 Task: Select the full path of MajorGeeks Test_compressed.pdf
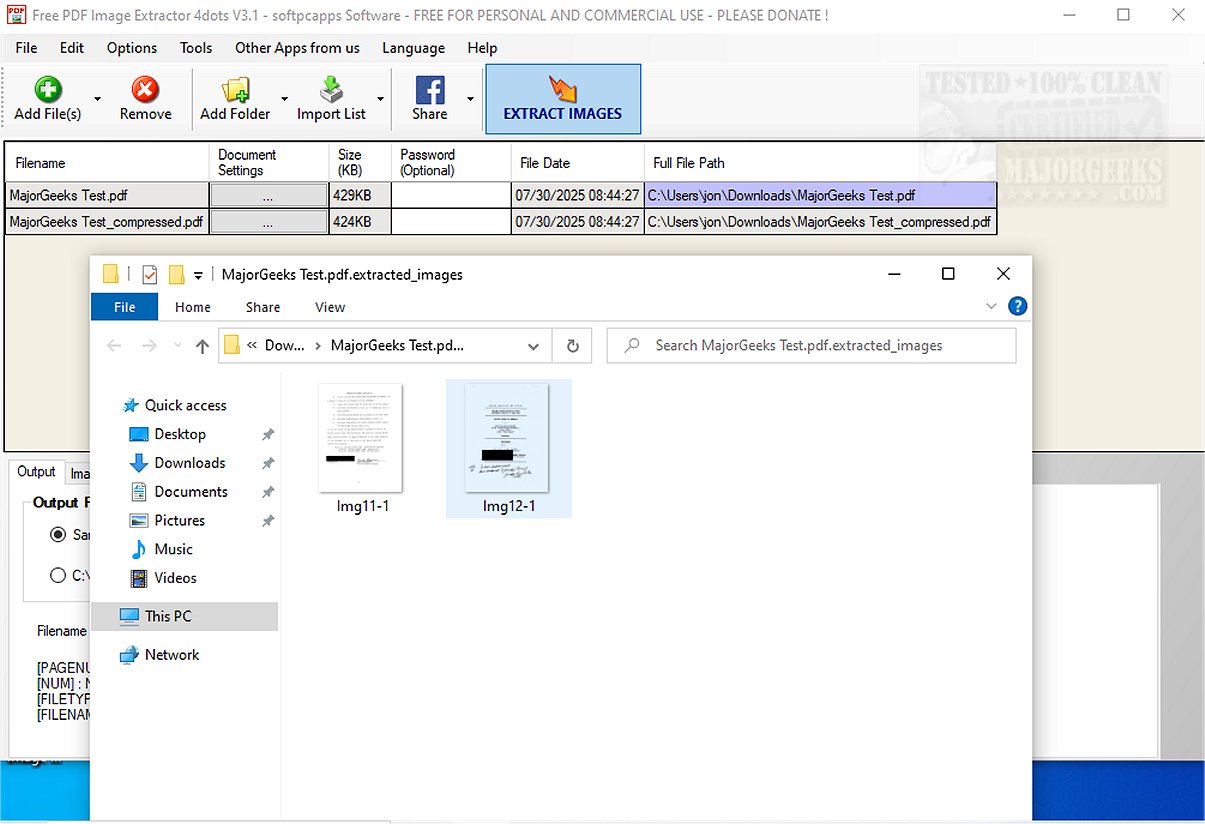[820, 222]
